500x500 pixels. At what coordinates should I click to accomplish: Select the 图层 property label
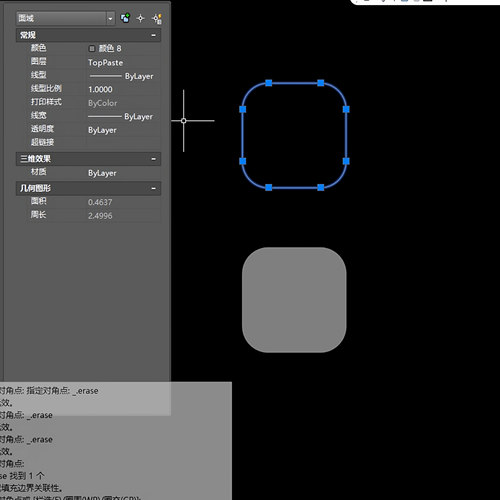click(x=38, y=61)
